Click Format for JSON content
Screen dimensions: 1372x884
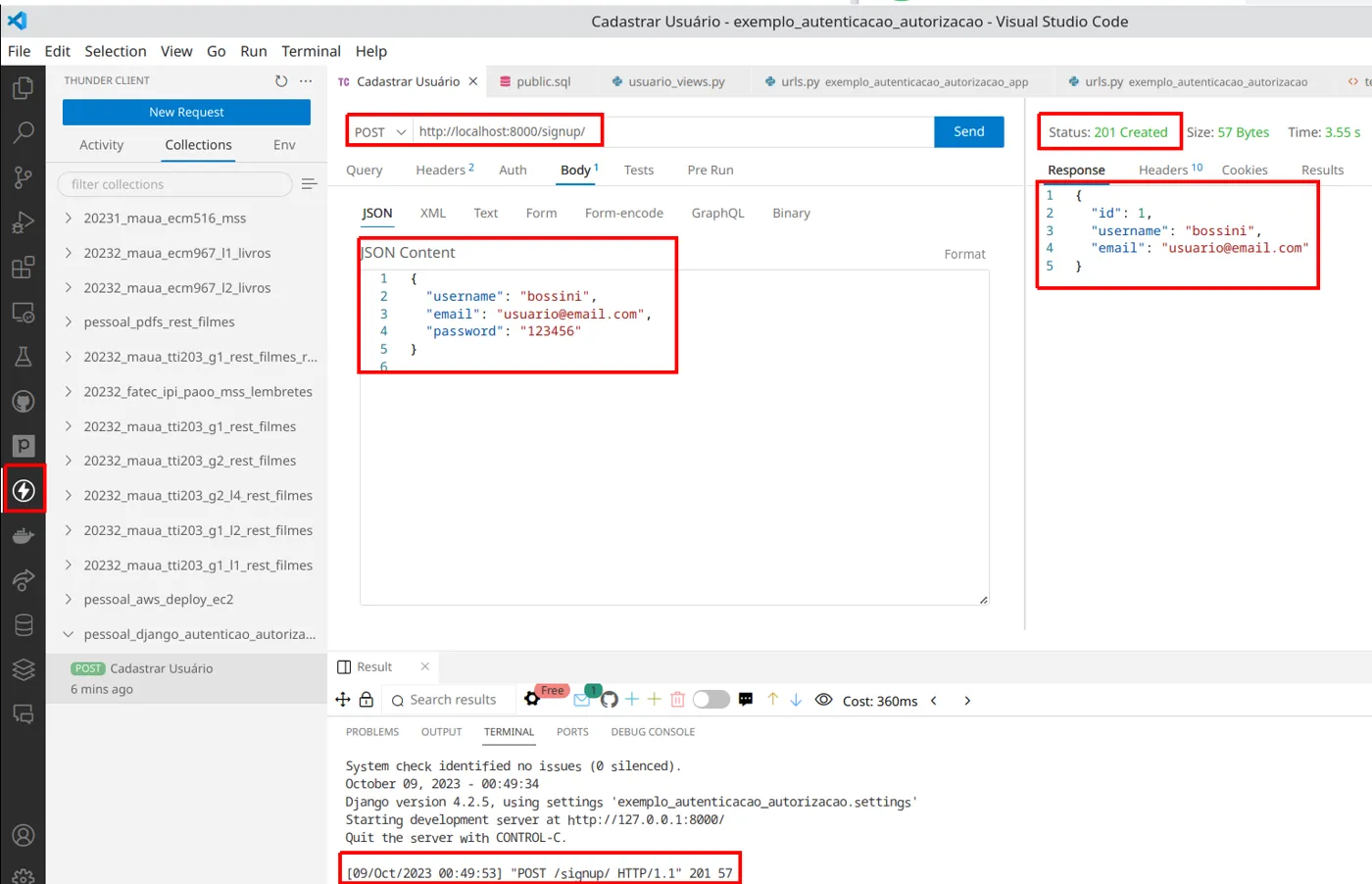pyautogui.click(x=964, y=255)
